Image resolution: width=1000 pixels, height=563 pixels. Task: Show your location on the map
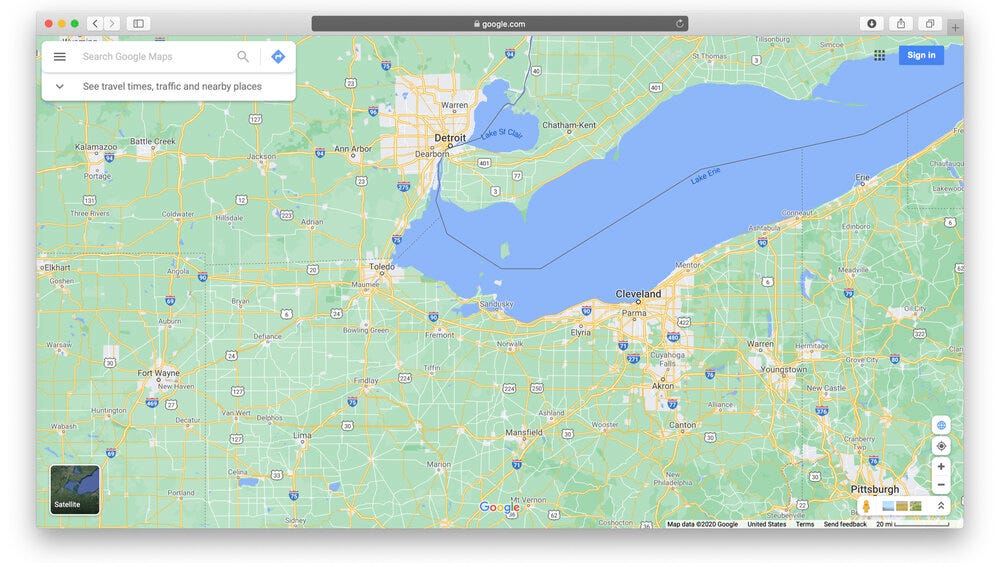941,446
